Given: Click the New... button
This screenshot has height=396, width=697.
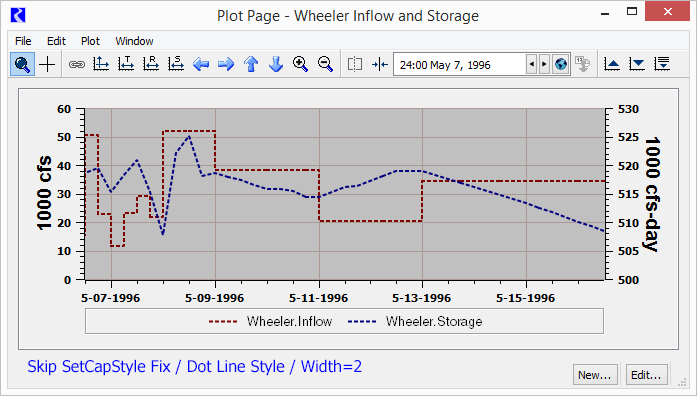Looking at the screenshot, I should point(595,375).
